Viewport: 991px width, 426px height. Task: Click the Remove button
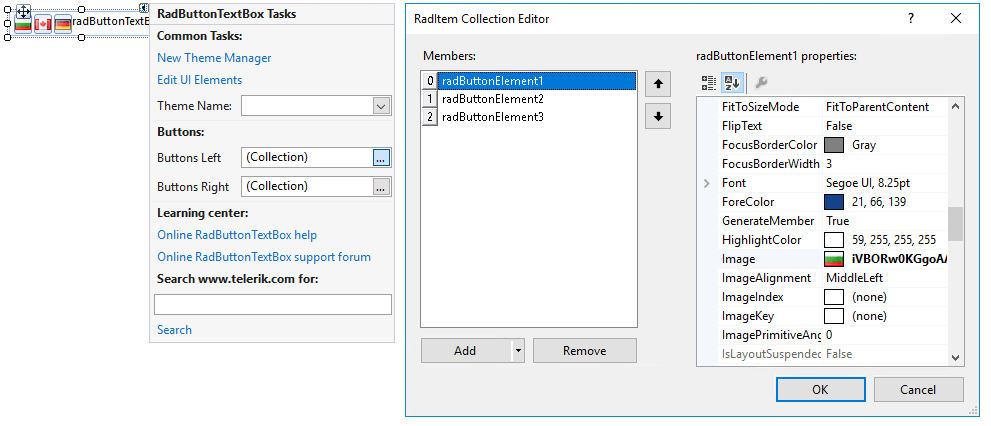(585, 351)
